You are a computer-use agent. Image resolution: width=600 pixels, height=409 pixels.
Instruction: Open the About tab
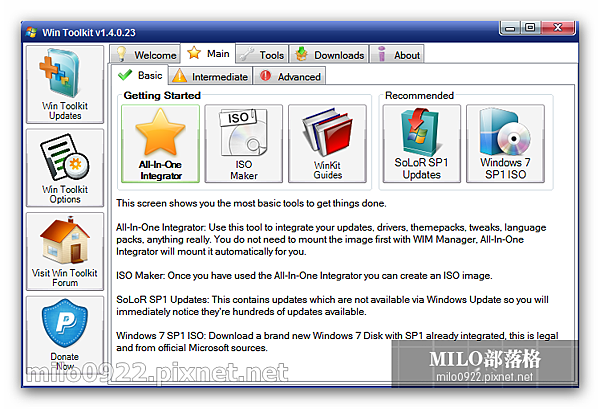click(x=397, y=55)
